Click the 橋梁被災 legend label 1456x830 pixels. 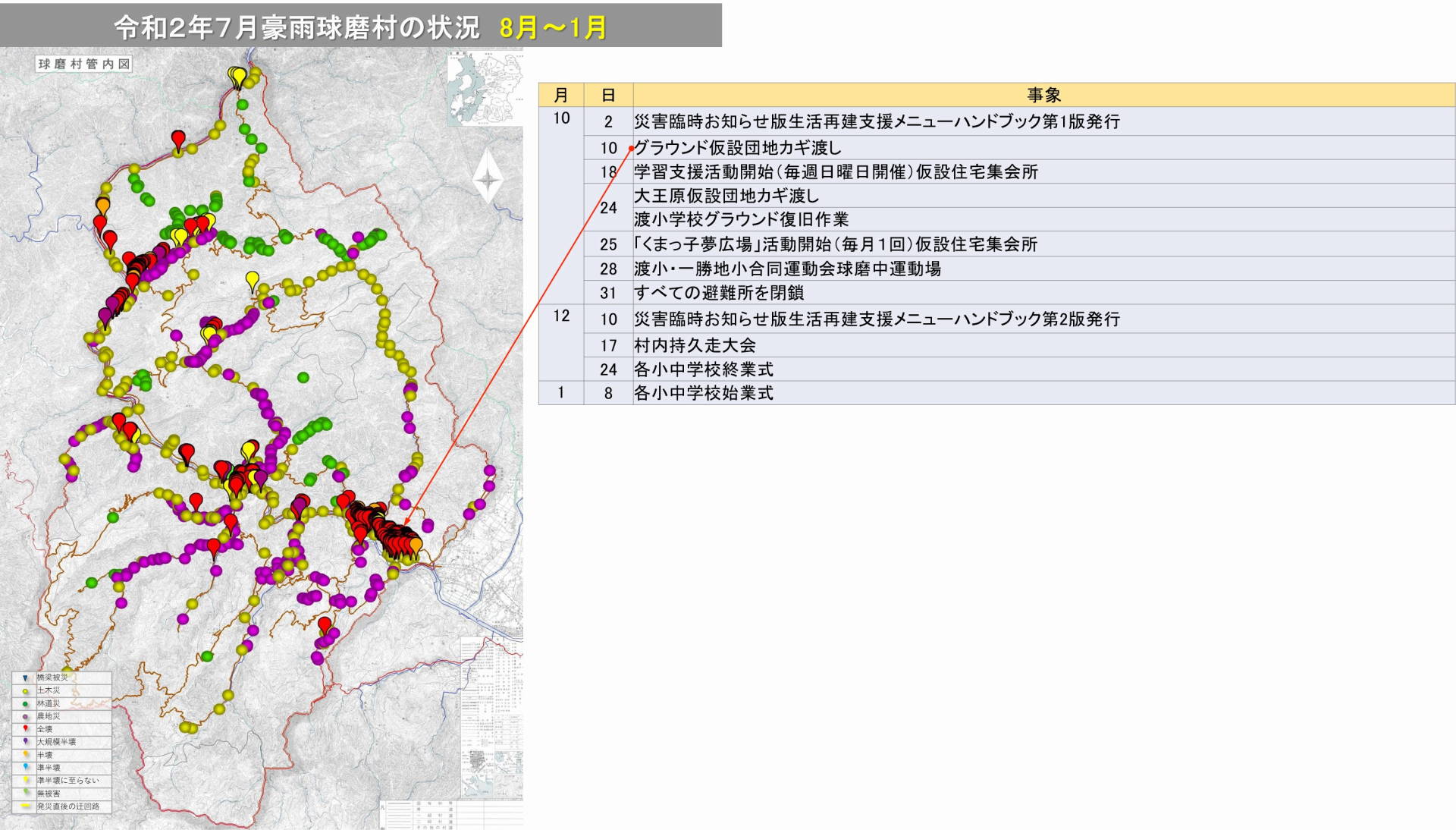tap(52, 678)
